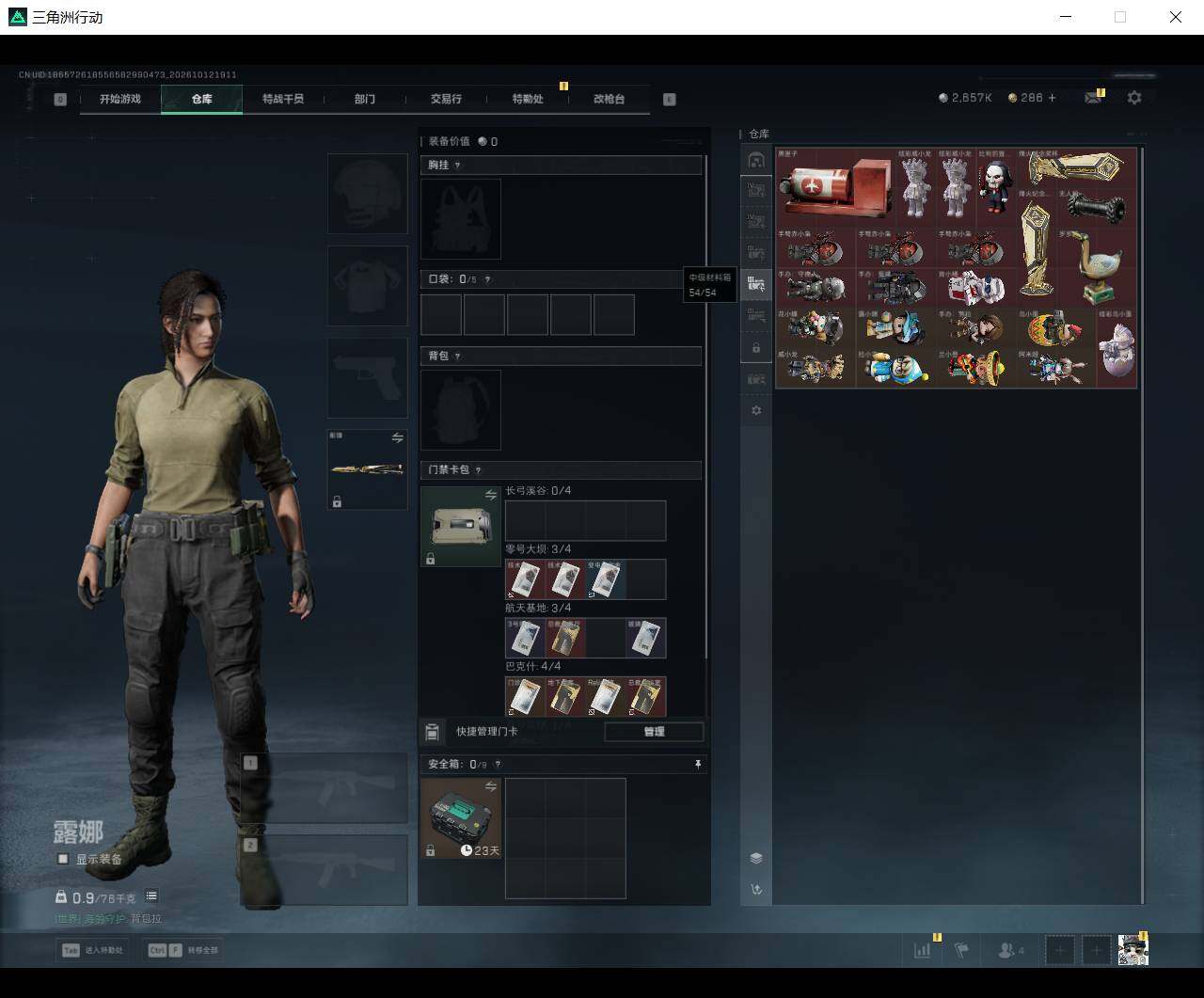The width and height of the screenshot is (1204, 998).
Task: Show help for 门禁卡包 section
Action: point(478,470)
